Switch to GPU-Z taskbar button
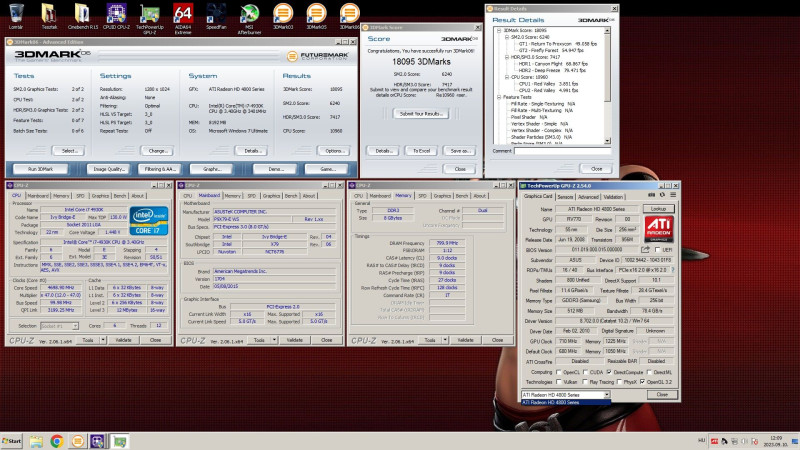The height and width of the screenshot is (450, 800). pos(120,441)
